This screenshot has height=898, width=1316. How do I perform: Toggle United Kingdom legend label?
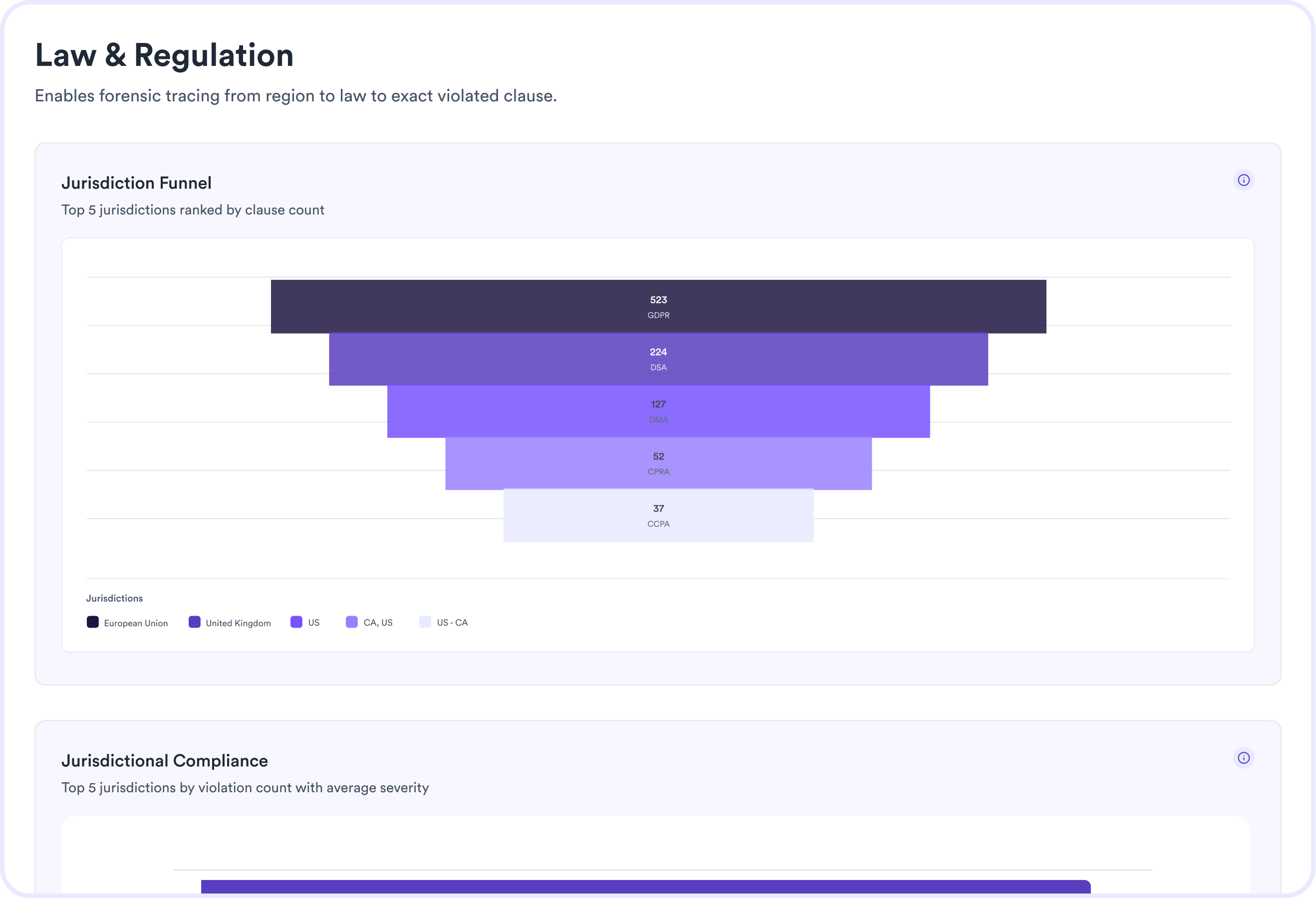[x=238, y=623]
